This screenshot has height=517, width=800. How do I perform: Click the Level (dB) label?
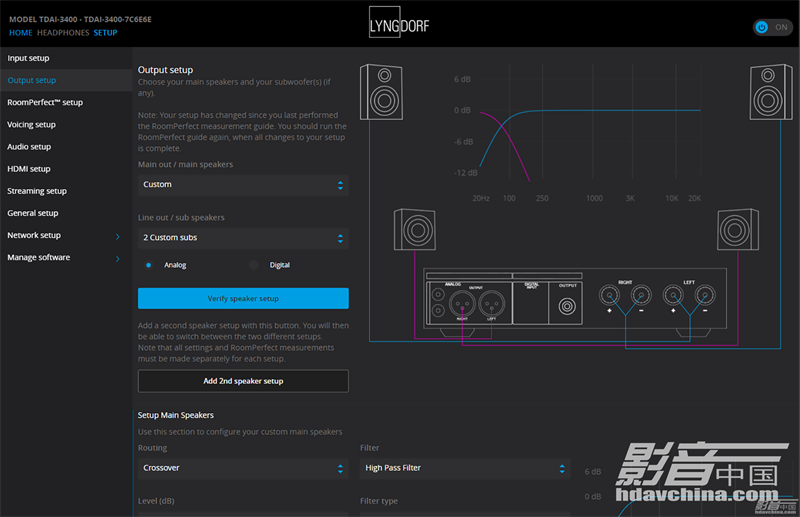(156, 501)
